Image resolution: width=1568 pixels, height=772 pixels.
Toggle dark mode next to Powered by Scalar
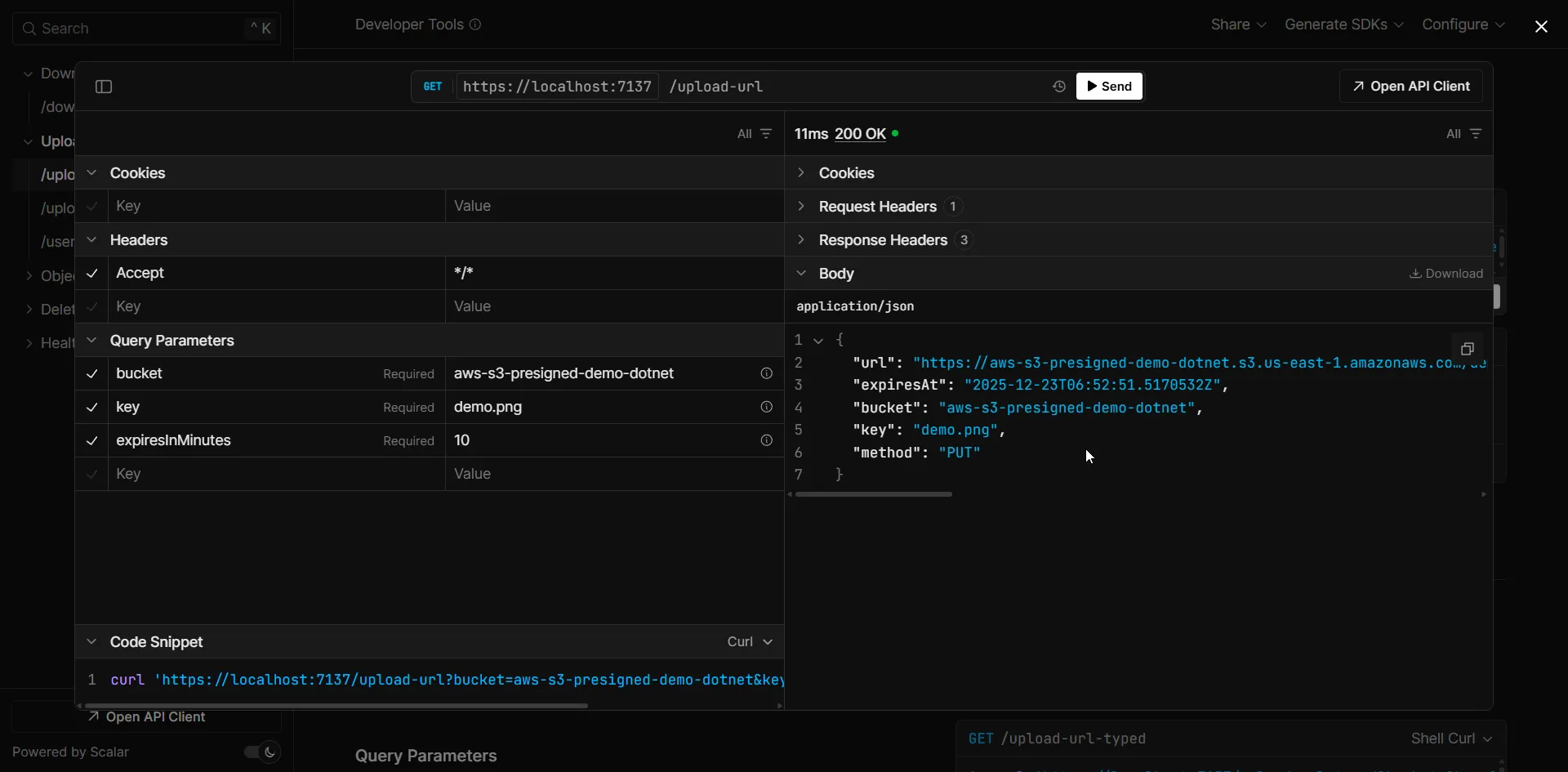point(261,752)
